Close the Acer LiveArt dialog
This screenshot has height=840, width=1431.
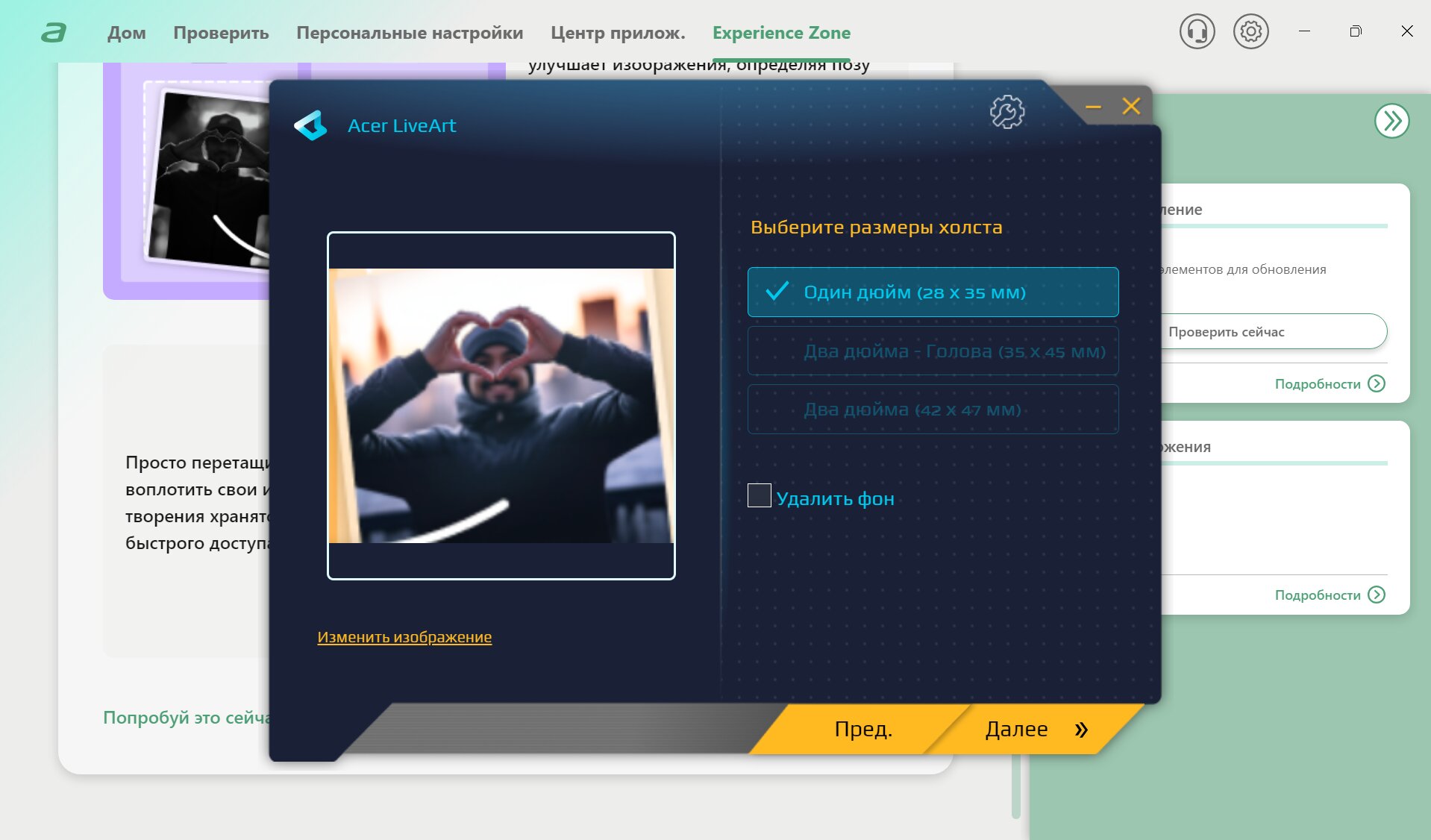pyautogui.click(x=1131, y=107)
